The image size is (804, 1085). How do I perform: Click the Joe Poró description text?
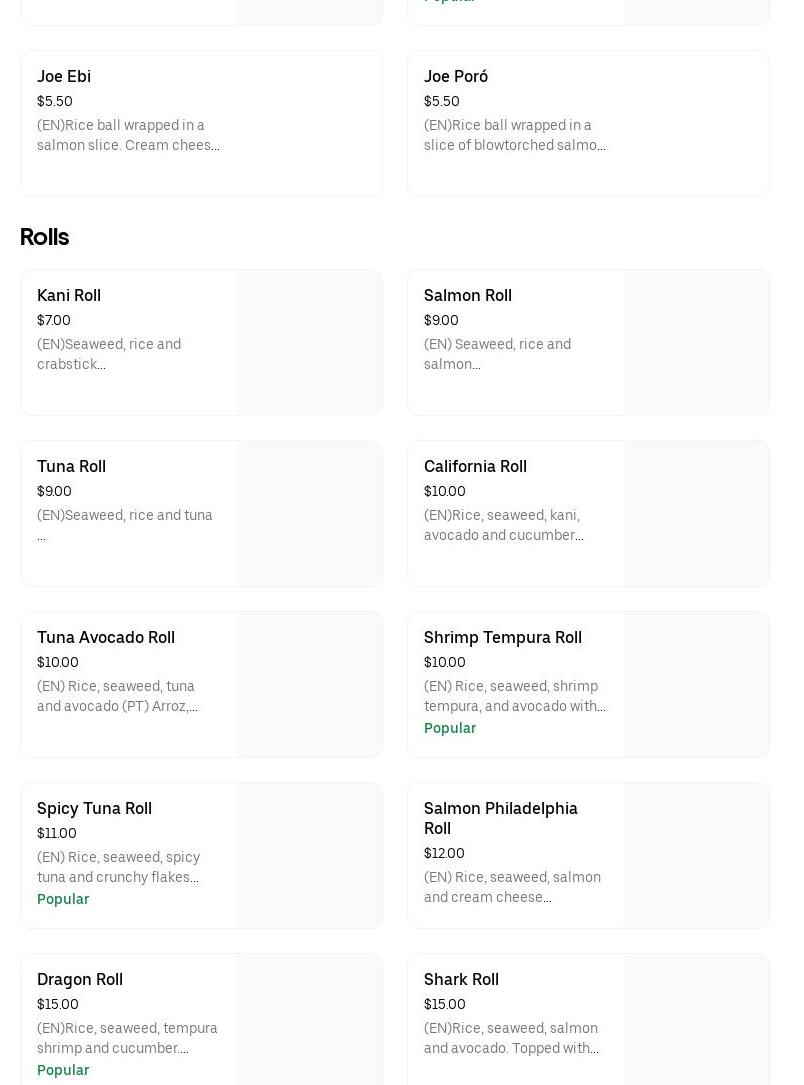pyautogui.click(x=514, y=135)
